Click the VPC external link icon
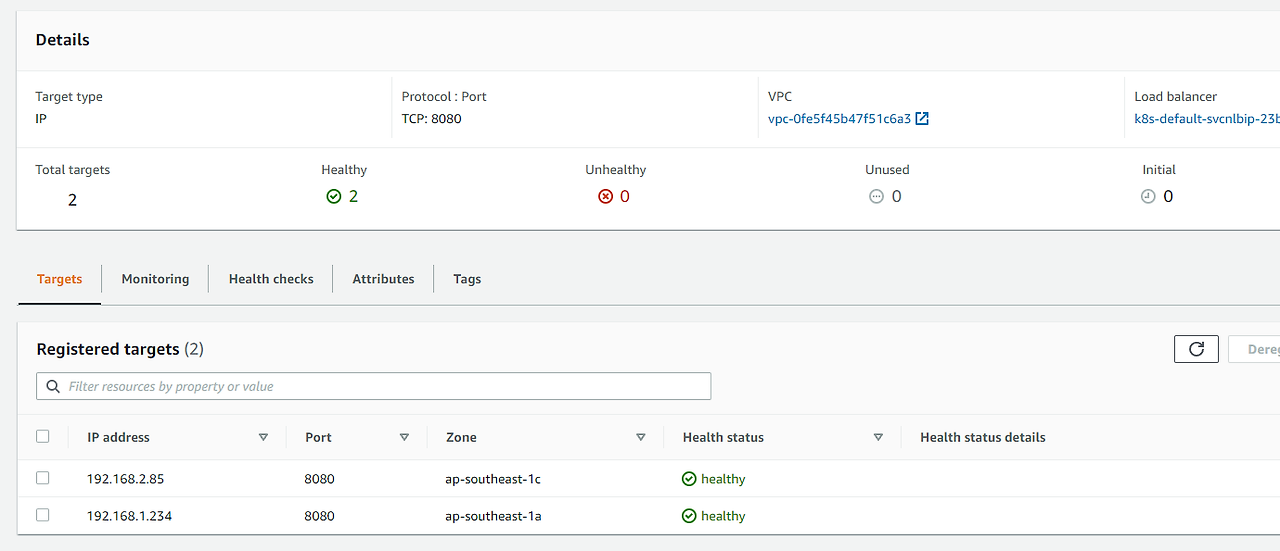 click(922, 119)
